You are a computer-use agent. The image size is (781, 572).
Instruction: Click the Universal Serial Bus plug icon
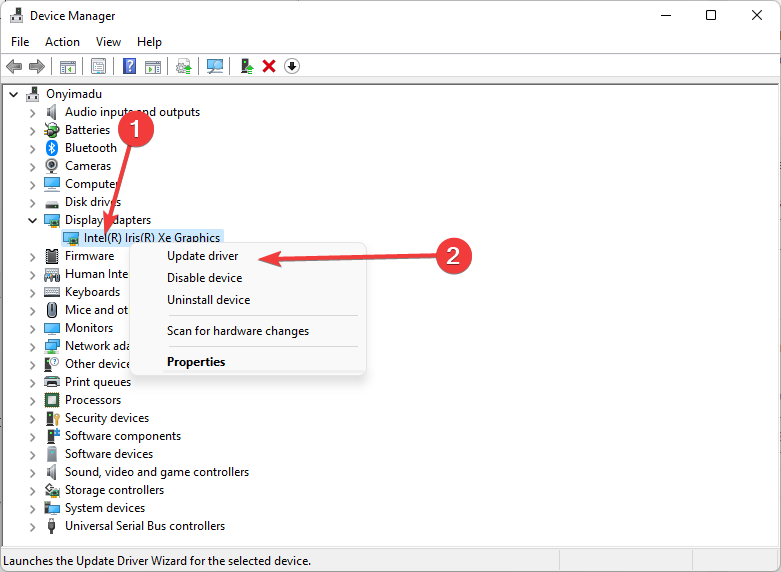(x=51, y=526)
